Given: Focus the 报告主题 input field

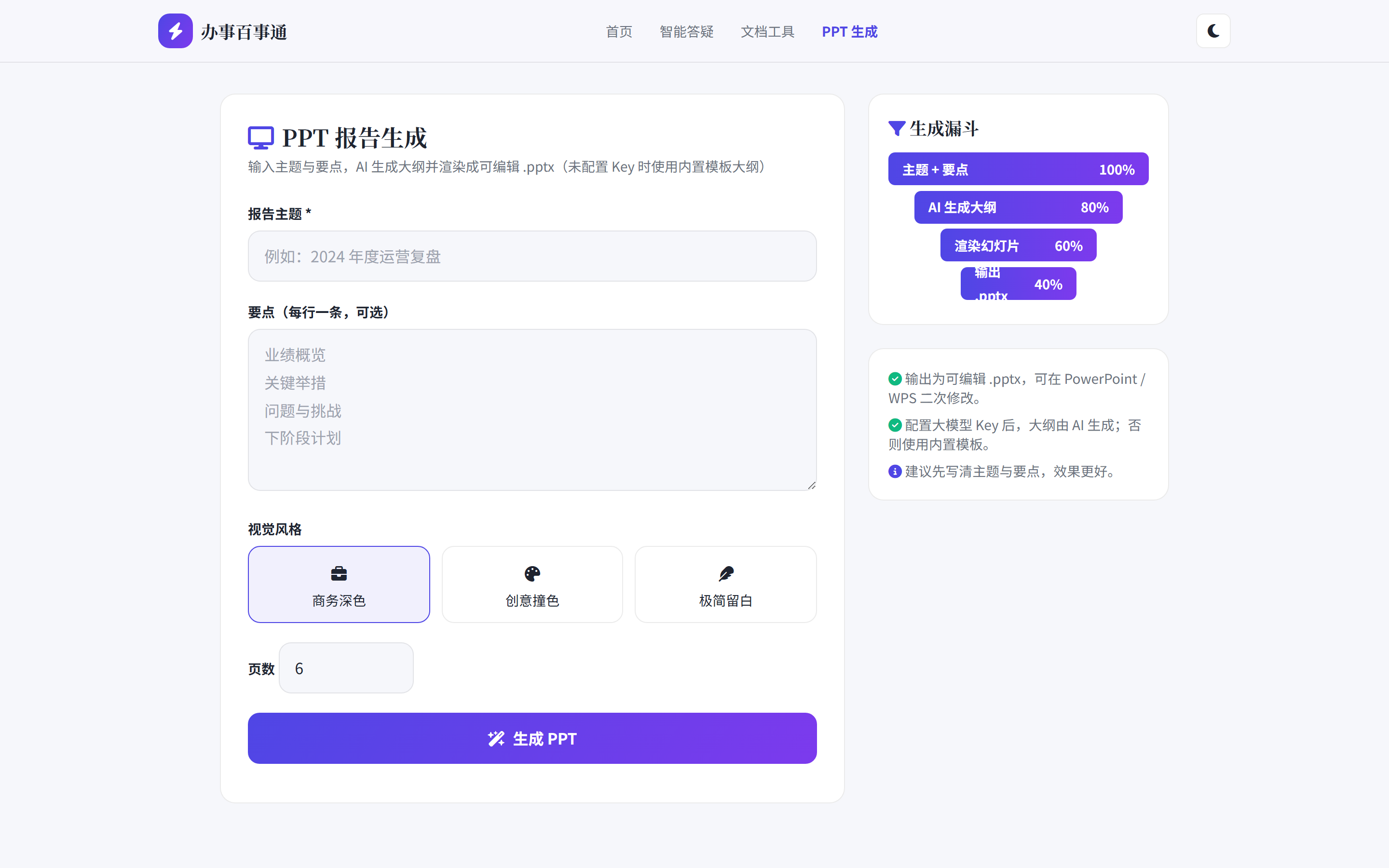Looking at the screenshot, I should coord(532,256).
